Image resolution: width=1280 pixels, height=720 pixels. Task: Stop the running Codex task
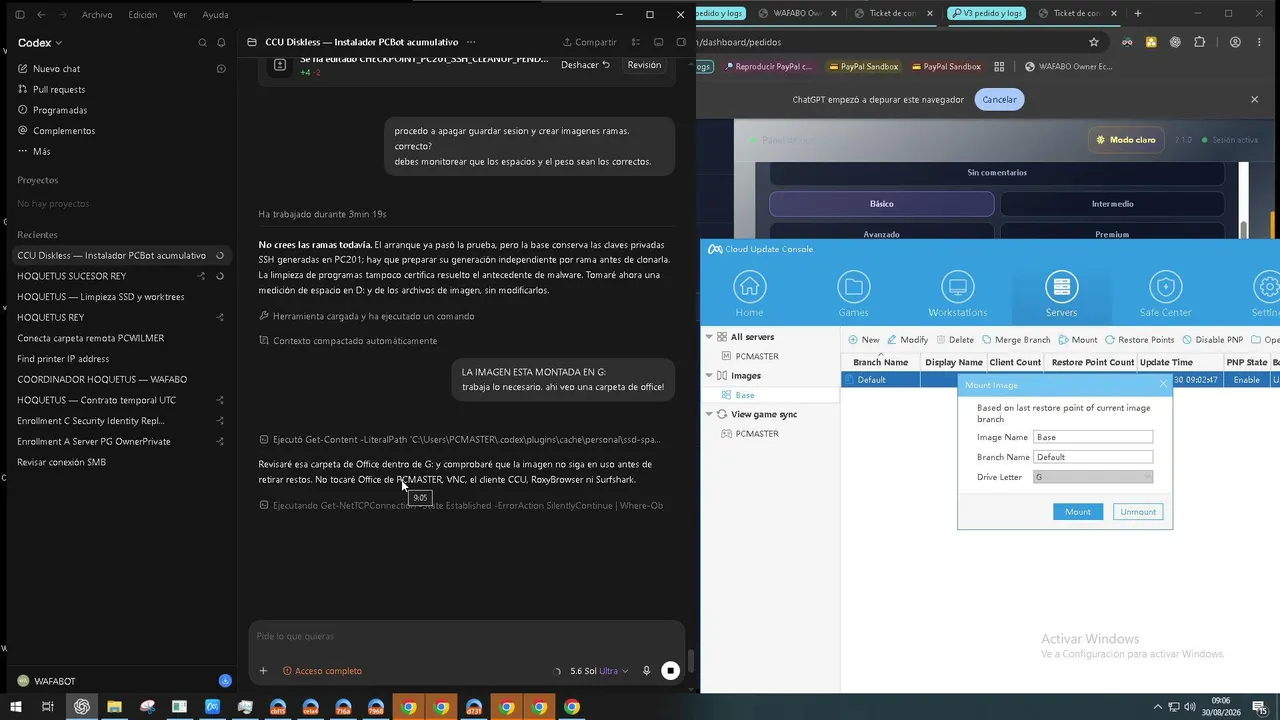[671, 671]
